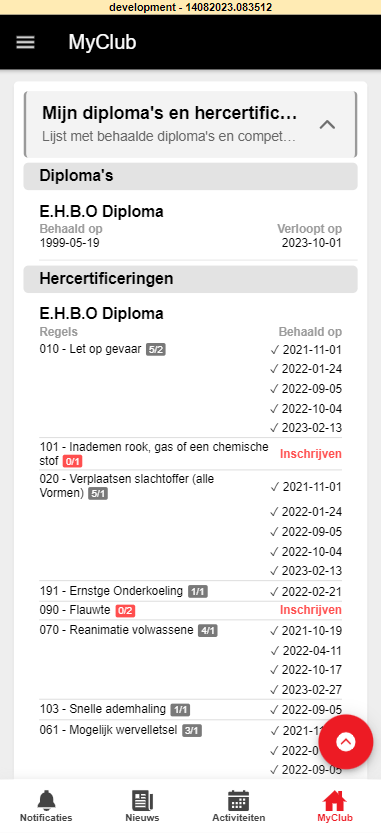Click the MyClub title in header

tap(102, 42)
